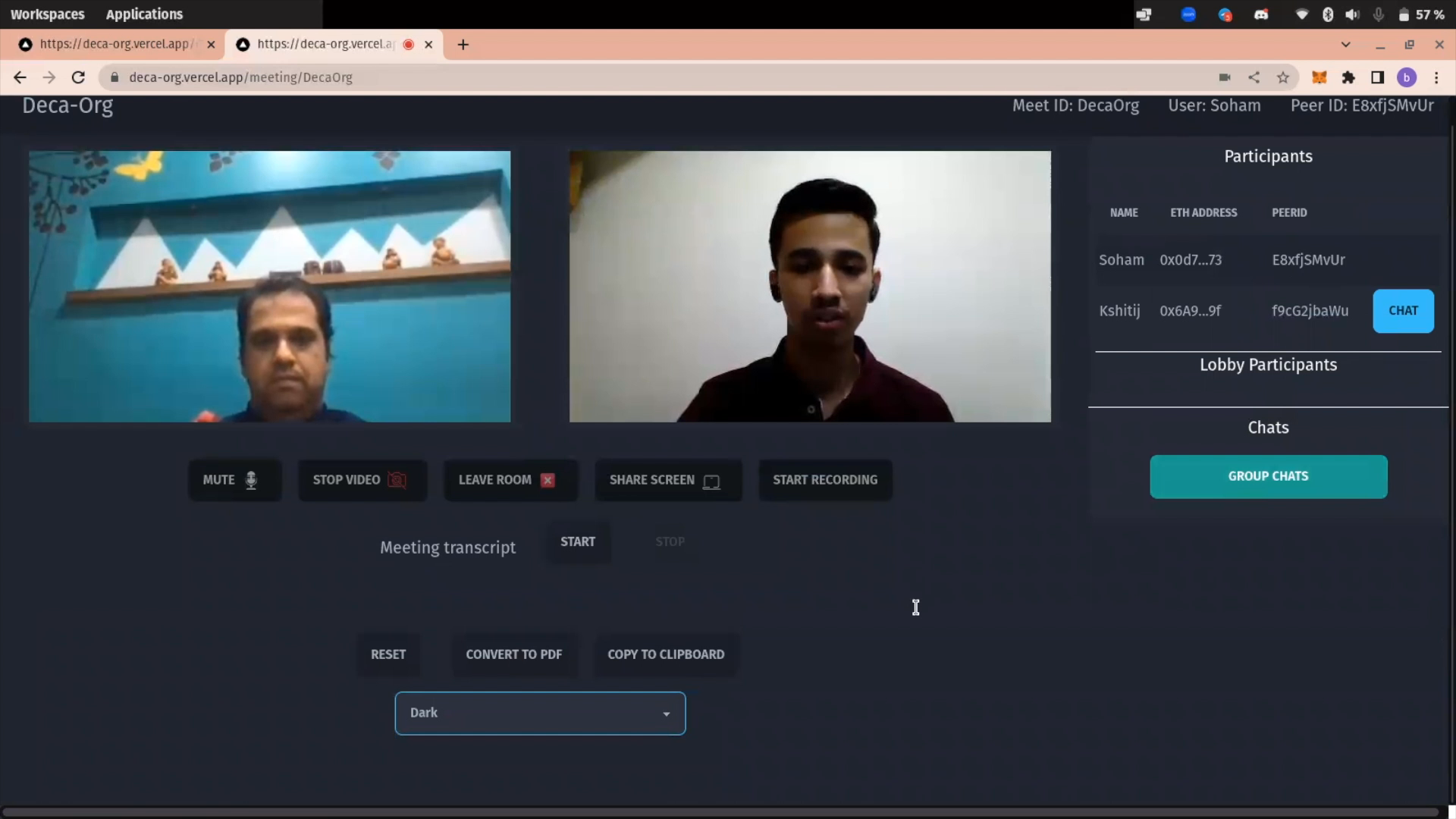The height and width of the screenshot is (819, 1456).
Task: Close the first browser tab
Action: pos(211,45)
